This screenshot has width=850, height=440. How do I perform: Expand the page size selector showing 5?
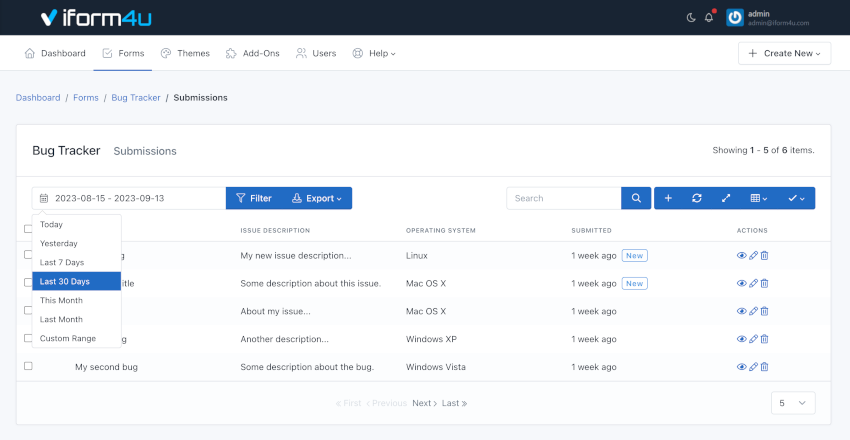793,403
